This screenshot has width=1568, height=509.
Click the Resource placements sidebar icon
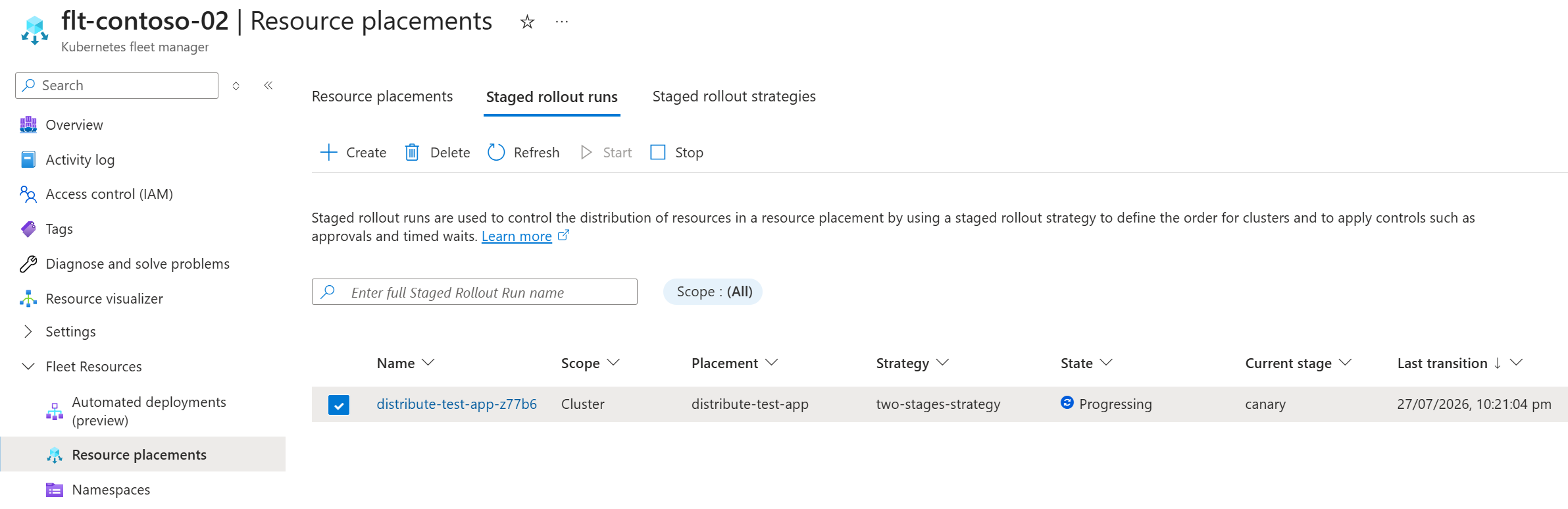(55, 454)
